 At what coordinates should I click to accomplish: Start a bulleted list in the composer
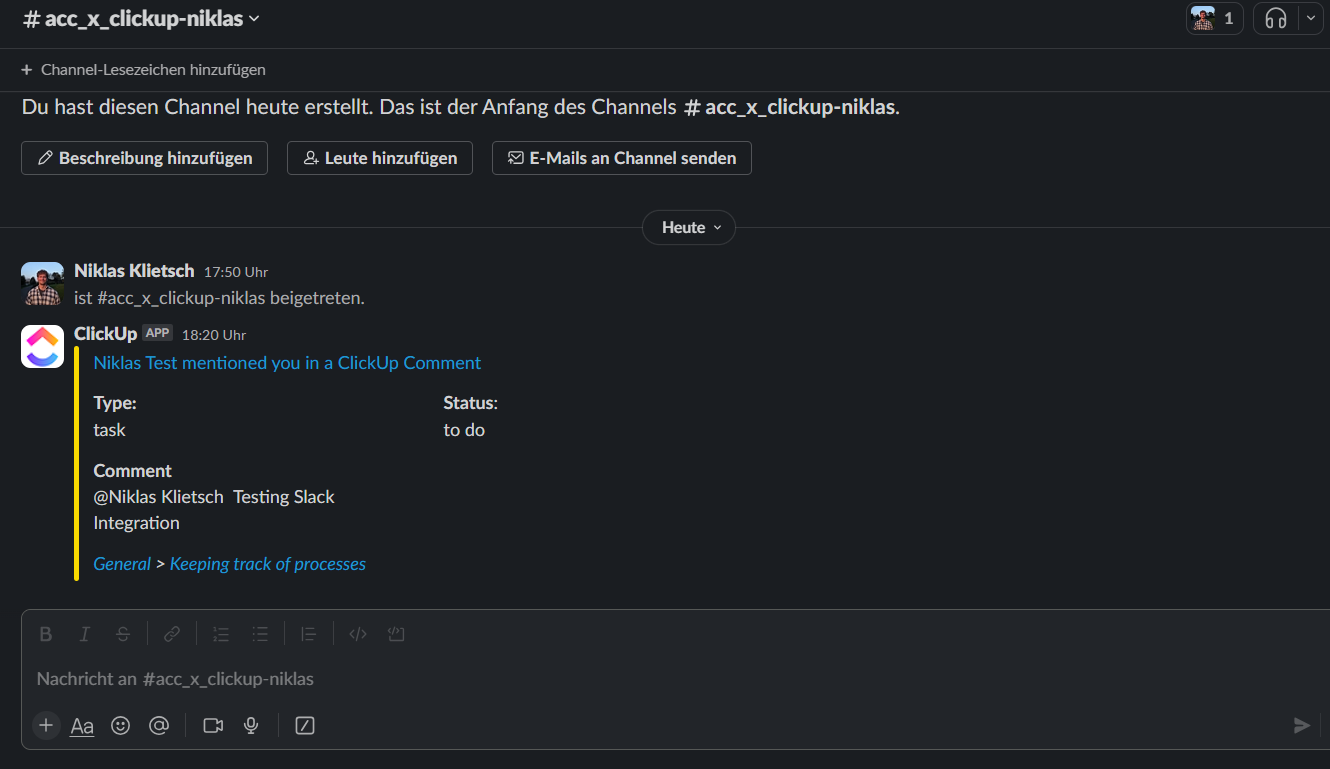(260, 634)
